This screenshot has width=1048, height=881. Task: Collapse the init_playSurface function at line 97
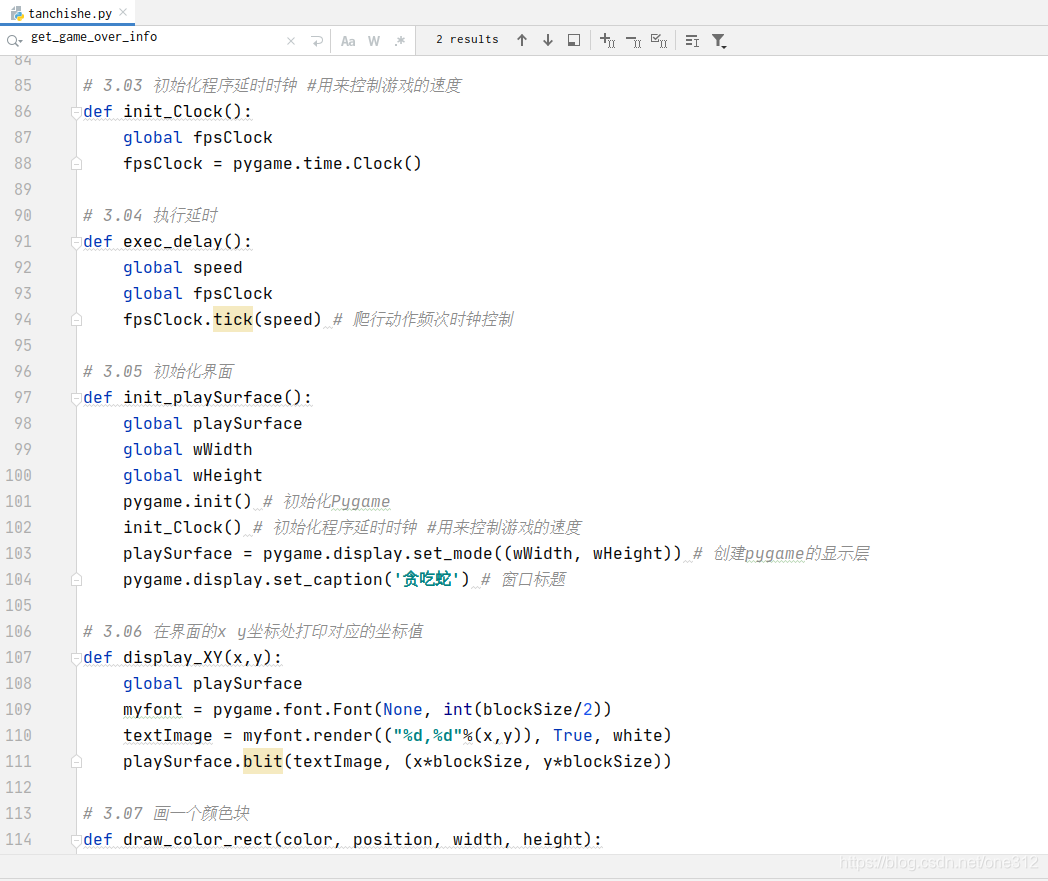coord(76,398)
